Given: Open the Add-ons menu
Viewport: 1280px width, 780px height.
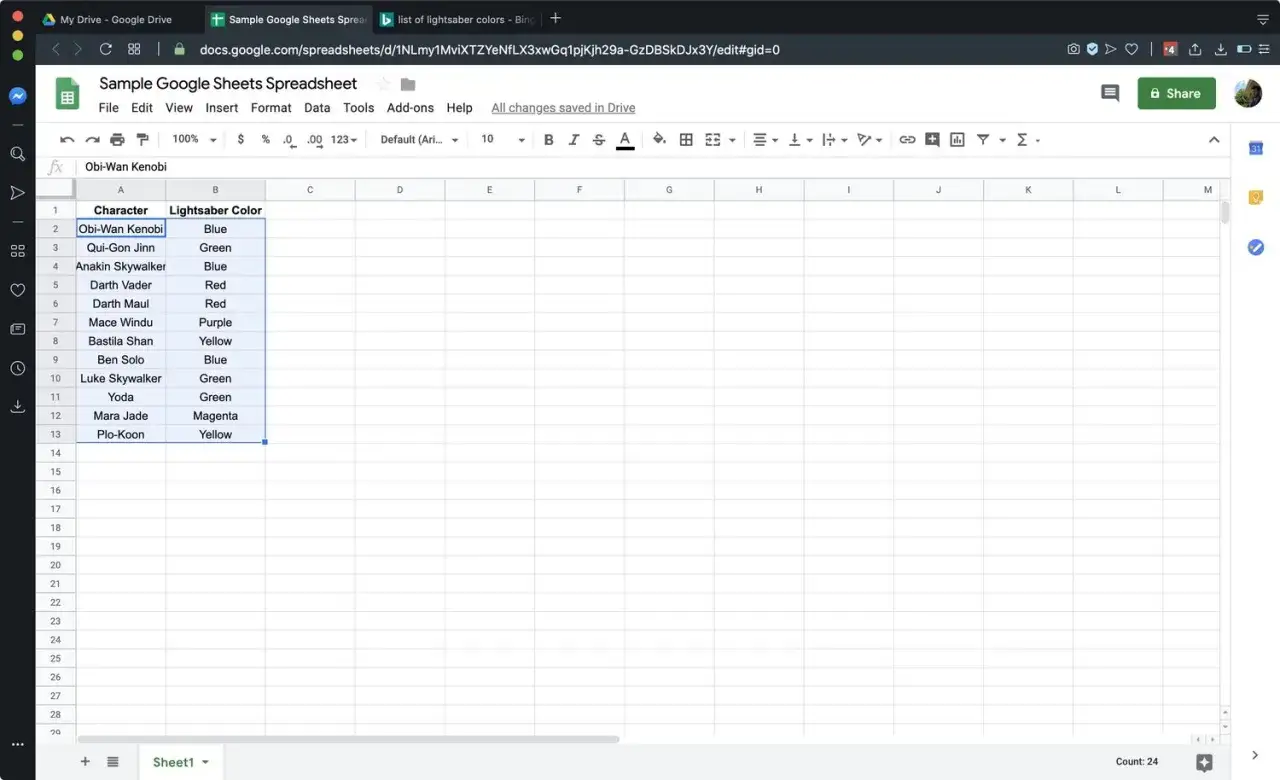Looking at the screenshot, I should click(410, 108).
